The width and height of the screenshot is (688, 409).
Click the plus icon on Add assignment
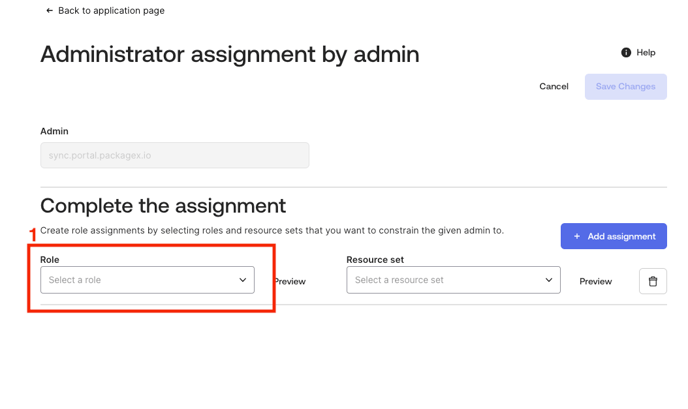click(x=577, y=236)
